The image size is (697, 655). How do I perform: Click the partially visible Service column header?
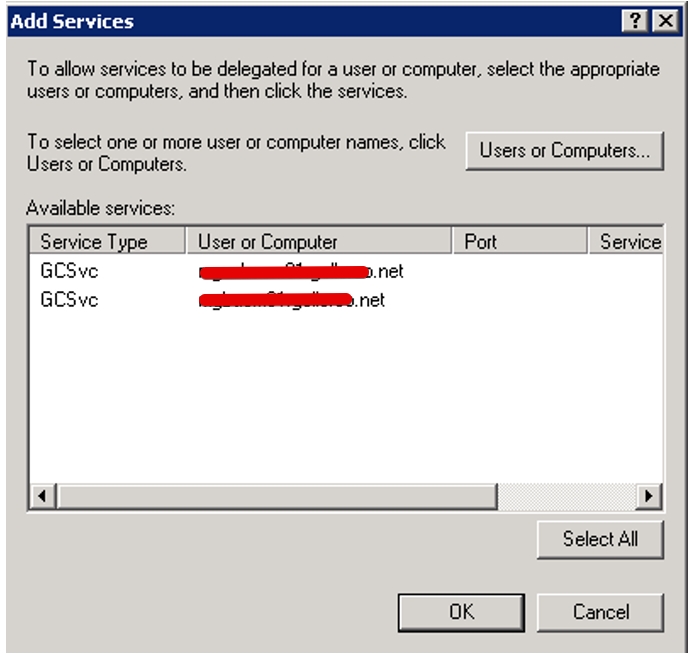pos(630,242)
